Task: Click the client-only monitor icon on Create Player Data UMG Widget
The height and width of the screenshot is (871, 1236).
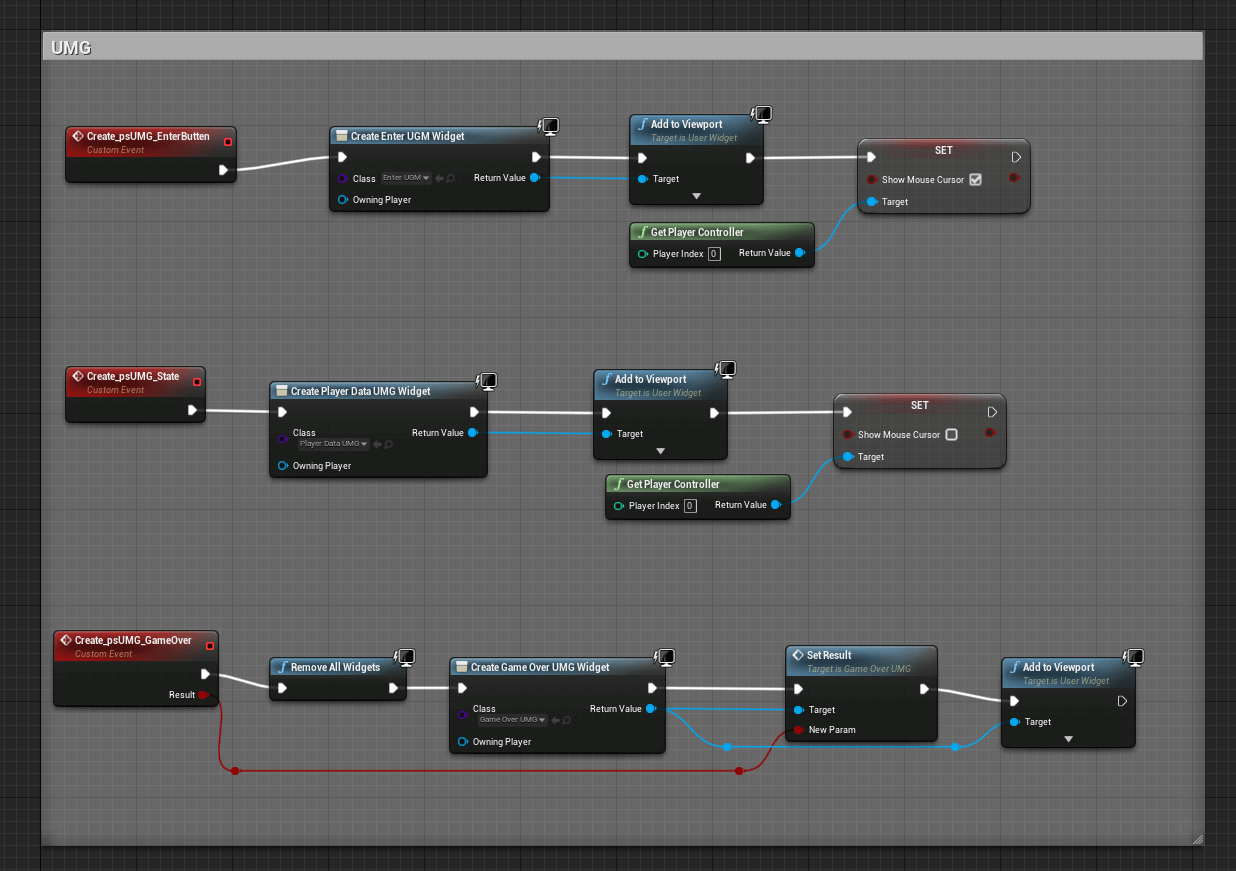Action: pyautogui.click(x=488, y=381)
